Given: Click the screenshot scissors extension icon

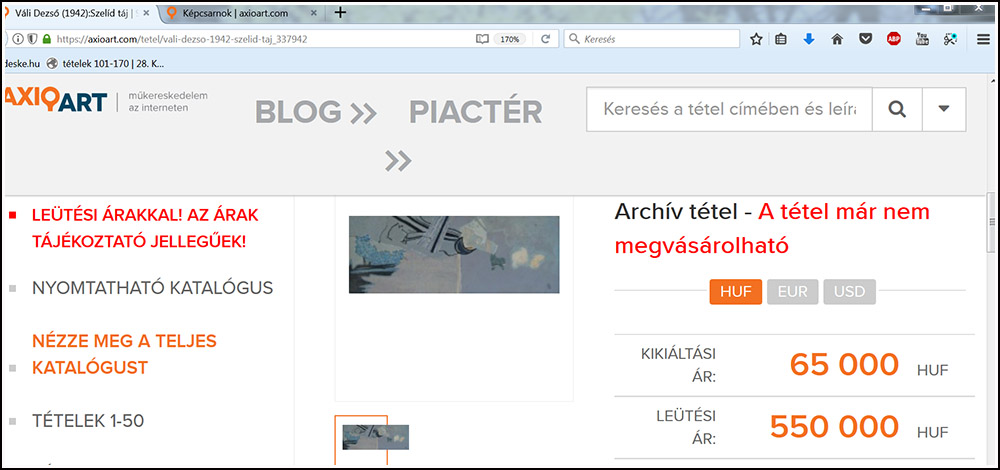Looking at the screenshot, I should (x=950, y=39).
